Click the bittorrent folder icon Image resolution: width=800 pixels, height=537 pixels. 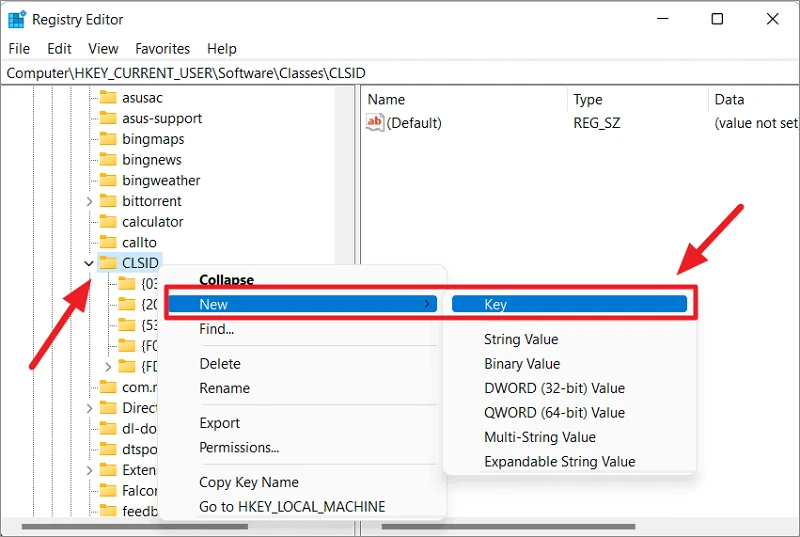pyautogui.click(x=108, y=201)
